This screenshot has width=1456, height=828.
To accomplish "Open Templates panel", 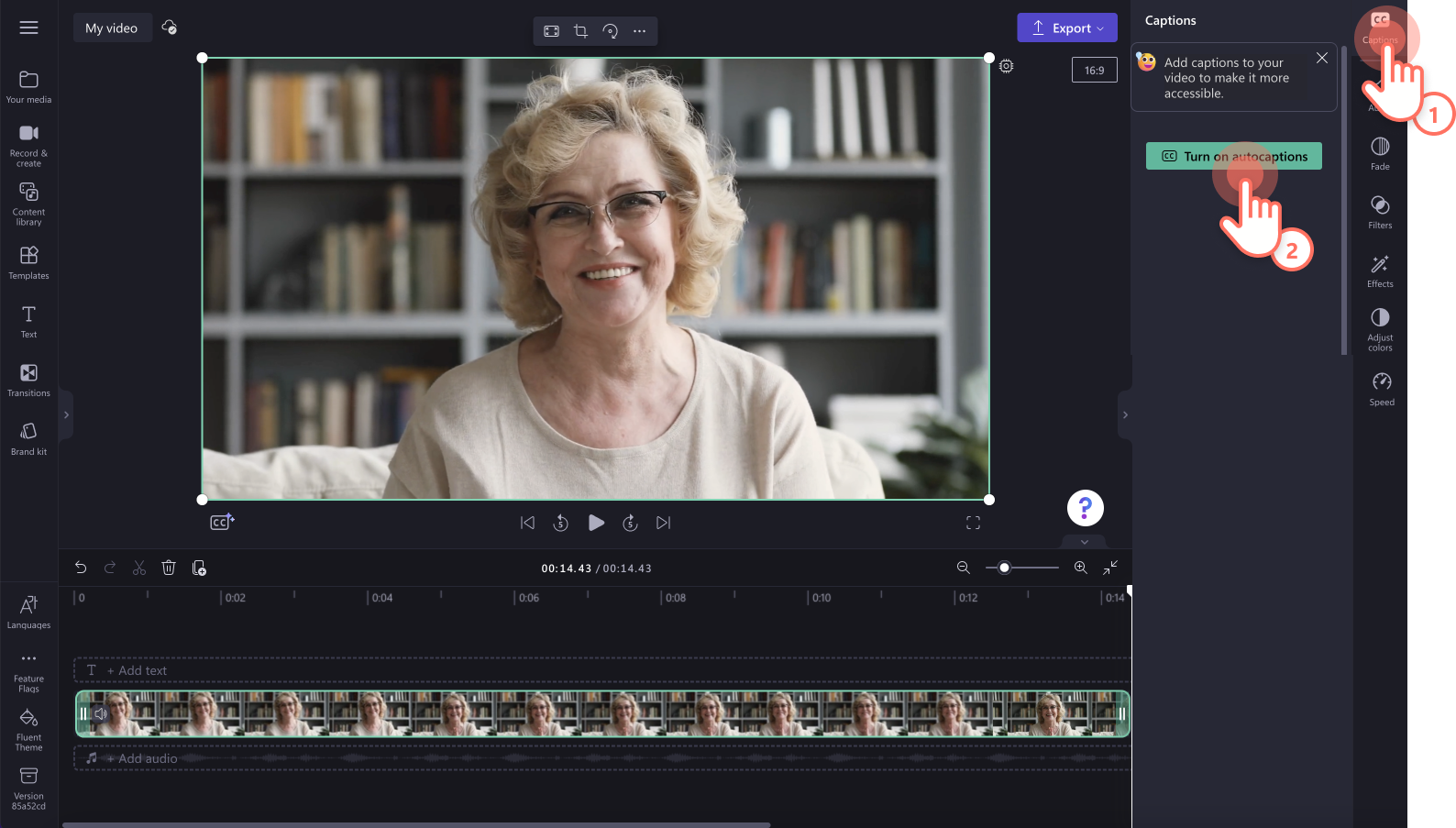I will point(28,262).
